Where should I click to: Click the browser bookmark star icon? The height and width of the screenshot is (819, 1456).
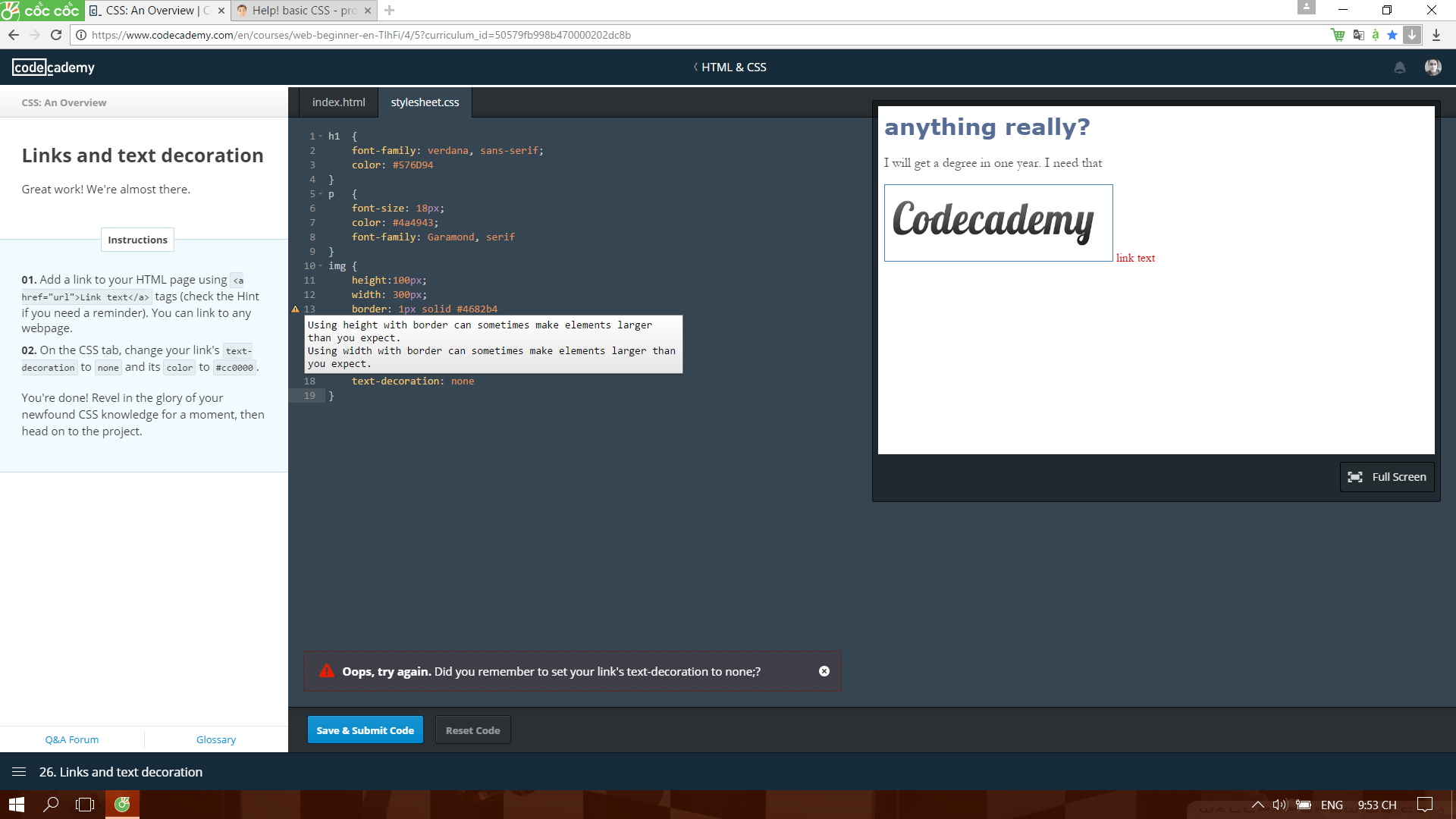pyautogui.click(x=1392, y=35)
